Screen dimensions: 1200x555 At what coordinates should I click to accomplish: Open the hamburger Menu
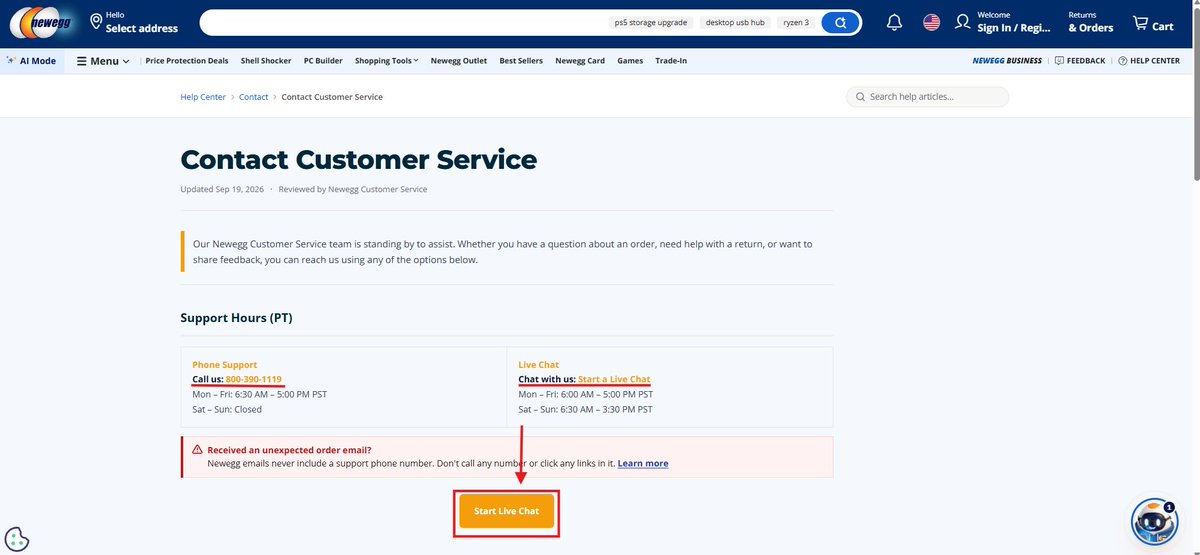[x=103, y=61]
